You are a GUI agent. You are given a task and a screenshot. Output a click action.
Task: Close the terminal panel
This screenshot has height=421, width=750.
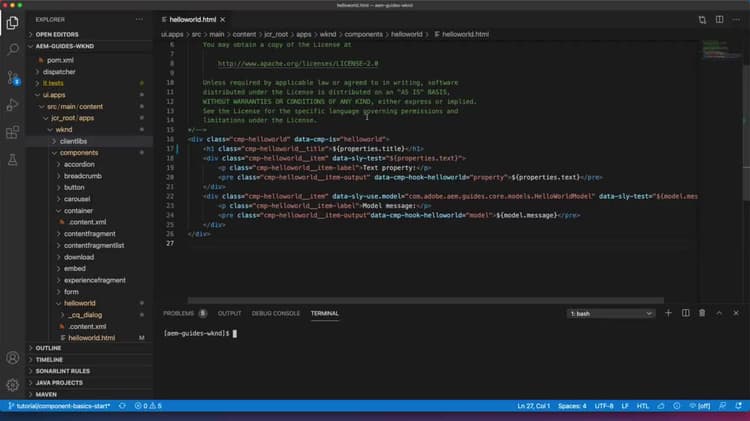(x=736, y=313)
